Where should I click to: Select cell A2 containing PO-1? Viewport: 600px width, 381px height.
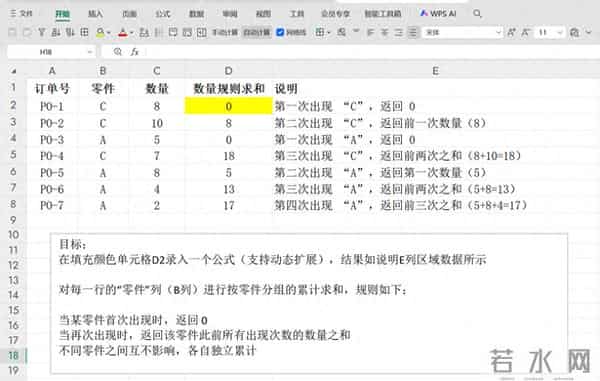click(x=52, y=106)
